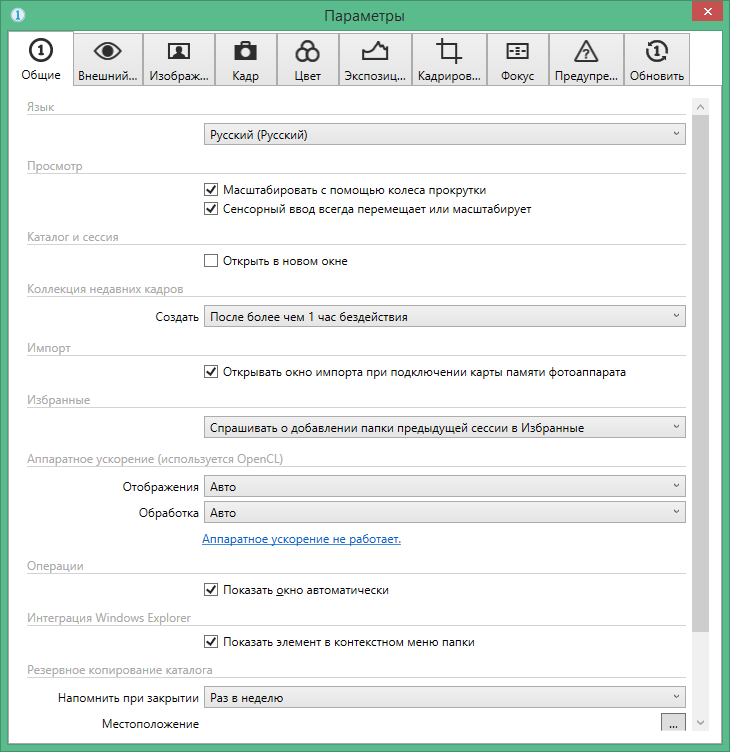Switch to the Обновить tab
This screenshot has width=730, height=752.
click(657, 59)
